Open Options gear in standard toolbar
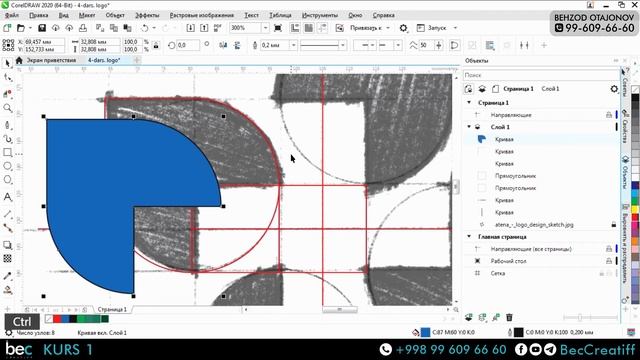640x360 pixels. (x=403, y=28)
